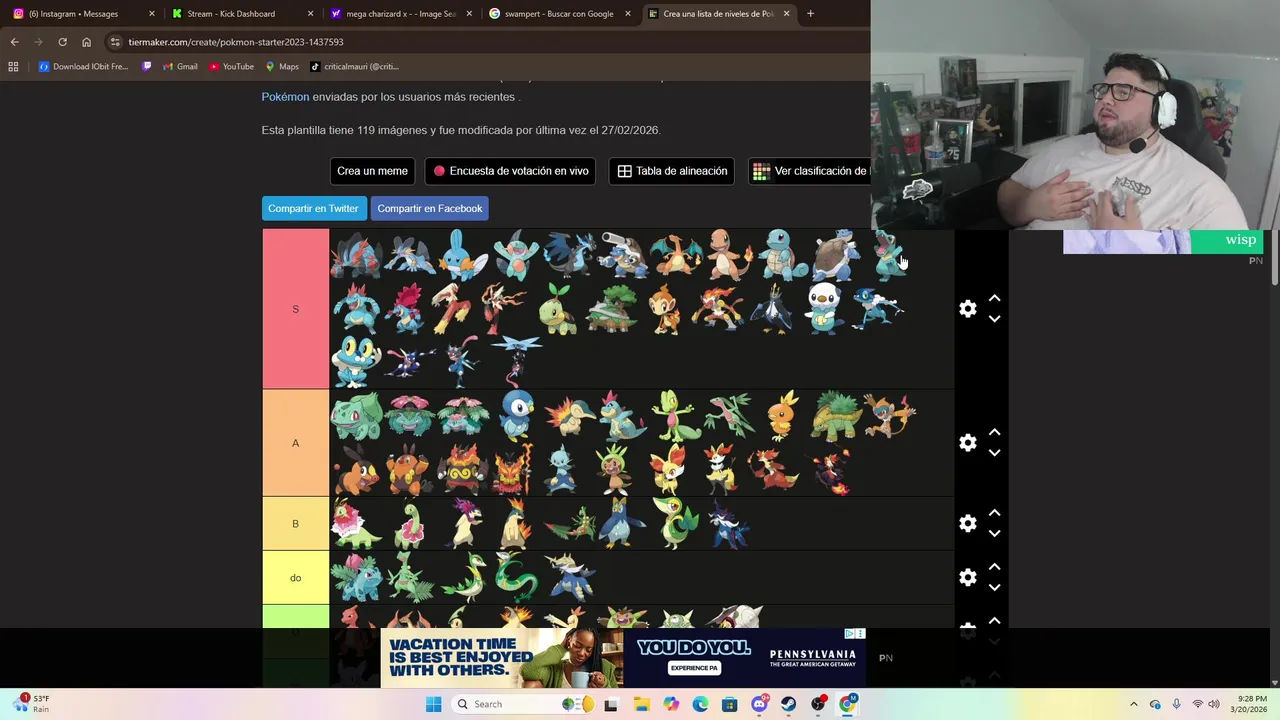Select Piplup image in A tier
1280x720 pixels.
(x=517, y=416)
